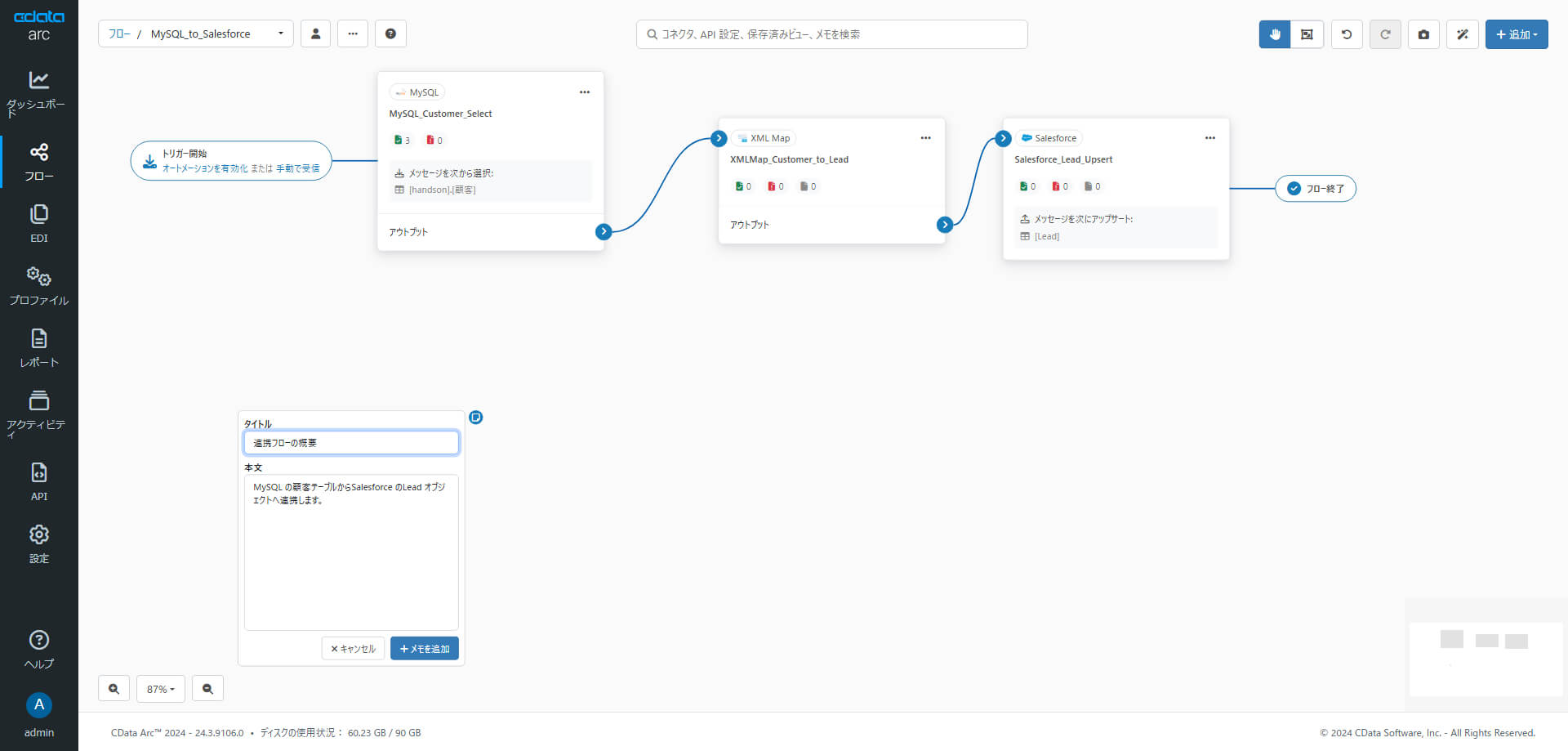Click the トリガー開始 trigger start node
This screenshot has height=751, width=1568.
click(x=231, y=160)
